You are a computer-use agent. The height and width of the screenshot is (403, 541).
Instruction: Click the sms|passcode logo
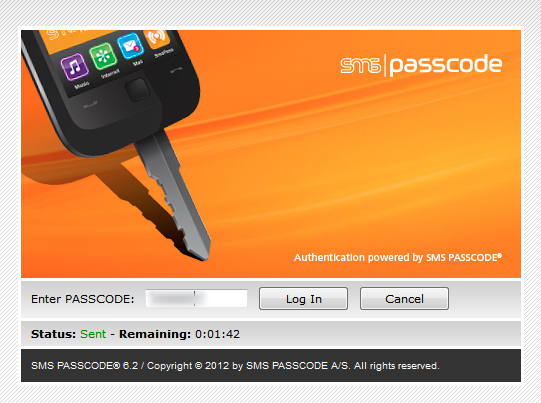421,65
